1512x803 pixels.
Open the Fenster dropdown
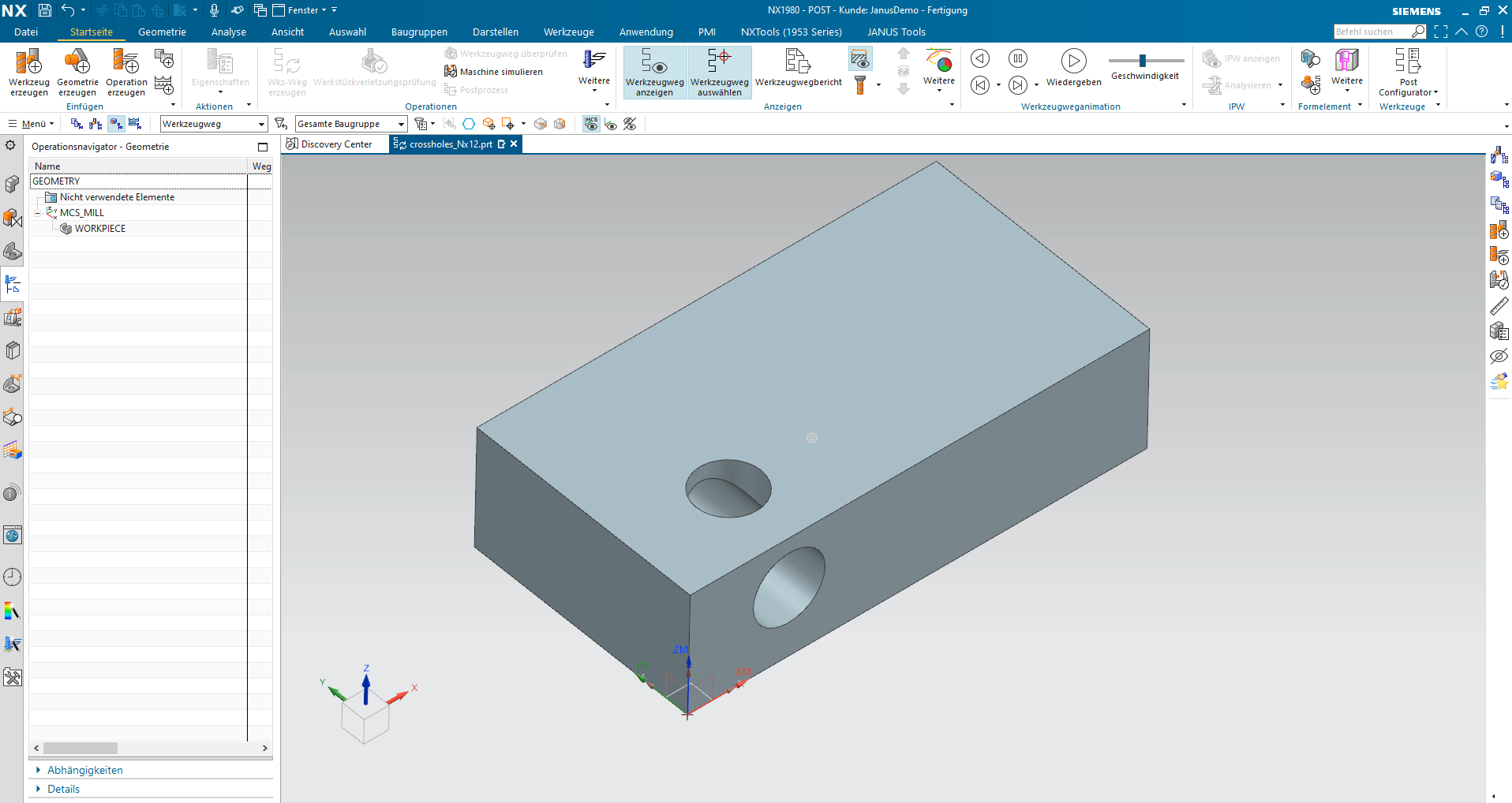[x=304, y=10]
